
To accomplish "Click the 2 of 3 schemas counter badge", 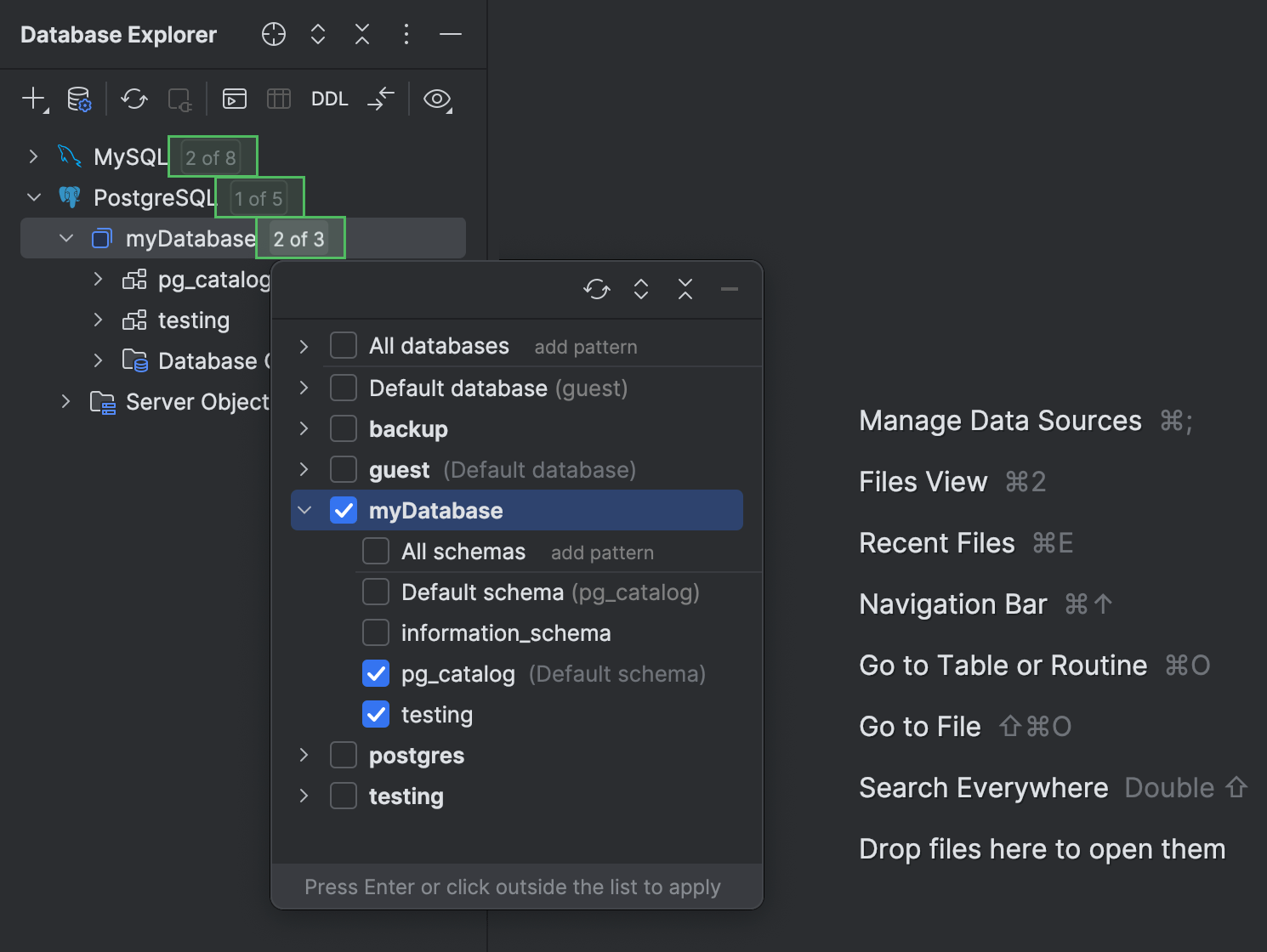I will [x=299, y=238].
